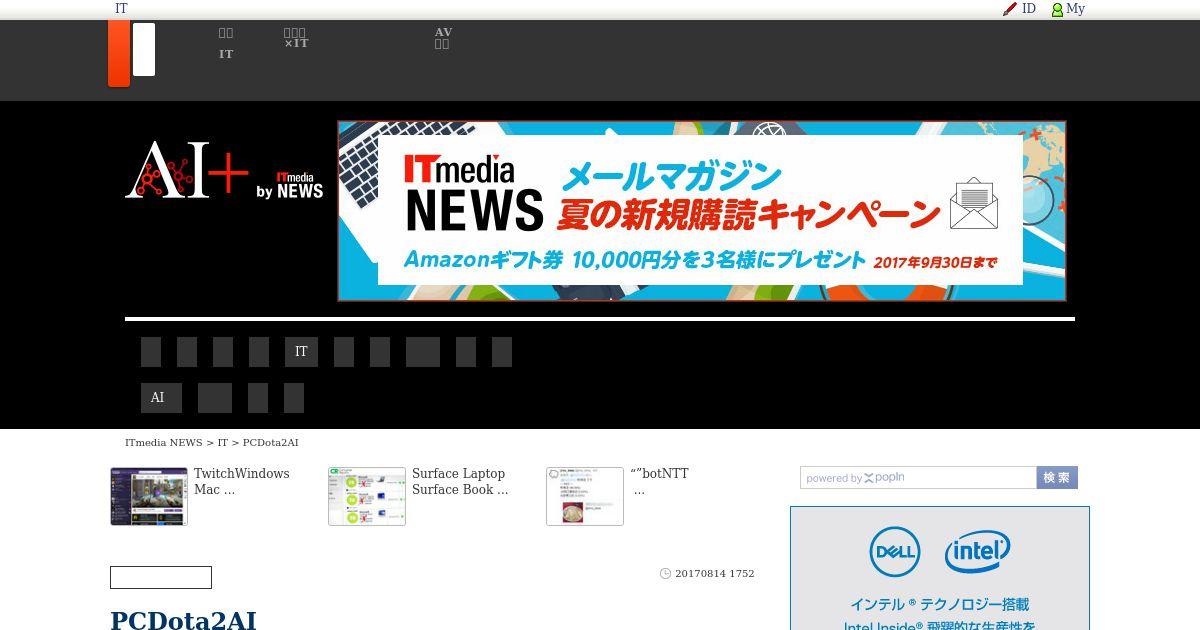Screen dimensions: 1200x630
Task: Go to ITmedia NEWS in the breadcrumb
Action: pyautogui.click(x=164, y=442)
